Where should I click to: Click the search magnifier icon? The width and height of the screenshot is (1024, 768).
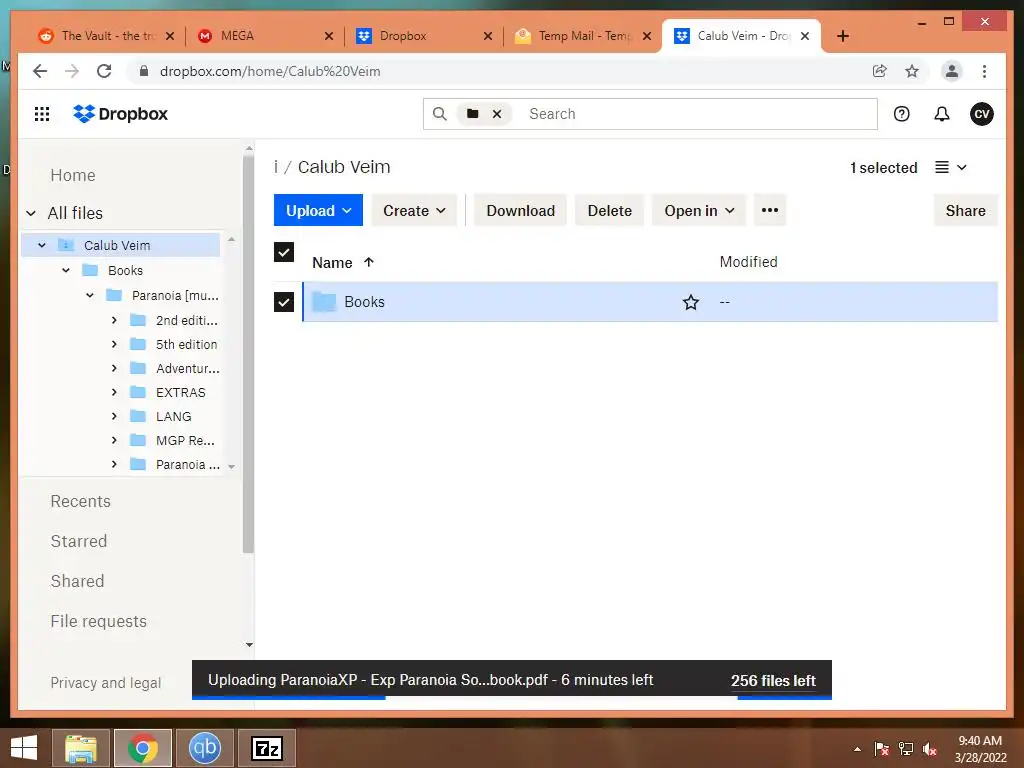click(x=440, y=114)
